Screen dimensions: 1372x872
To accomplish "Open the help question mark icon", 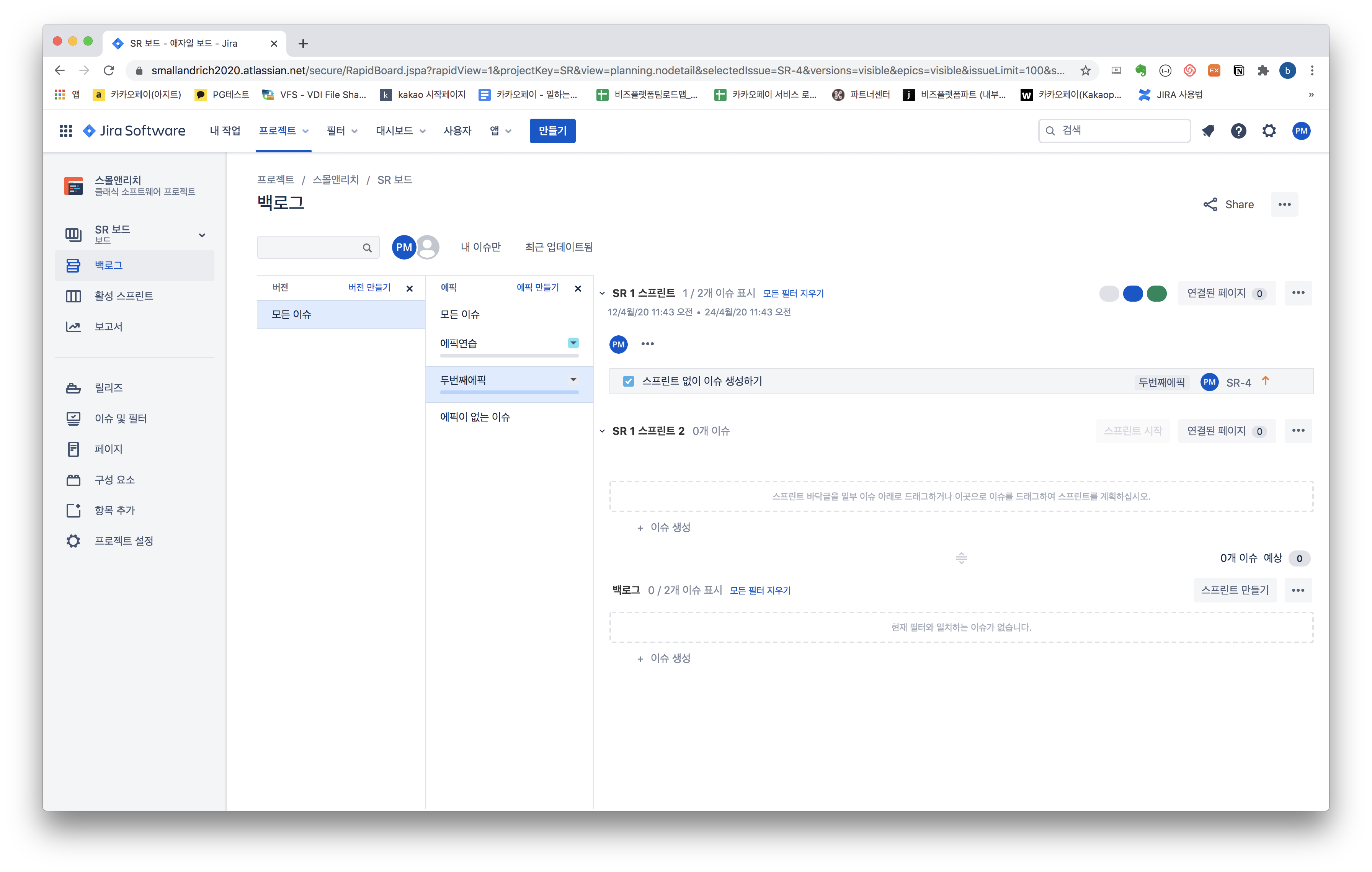I will tap(1238, 131).
